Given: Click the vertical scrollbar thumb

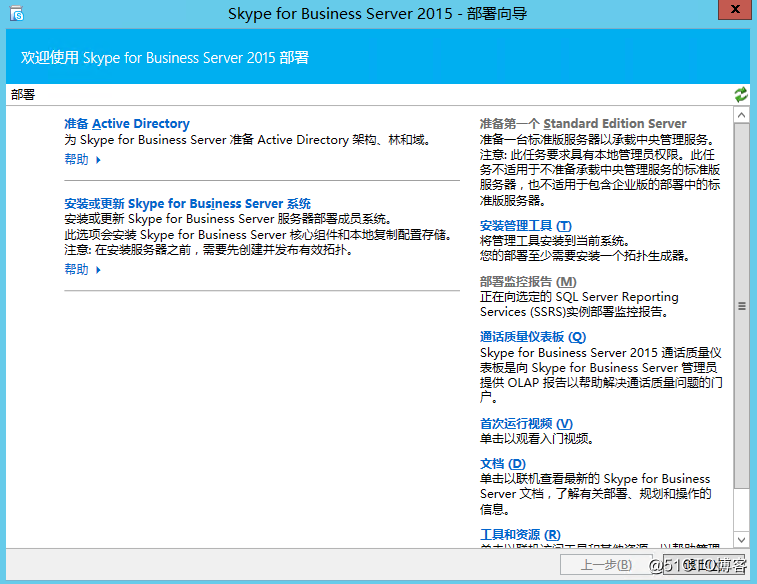Looking at the screenshot, I should pos(742,306).
